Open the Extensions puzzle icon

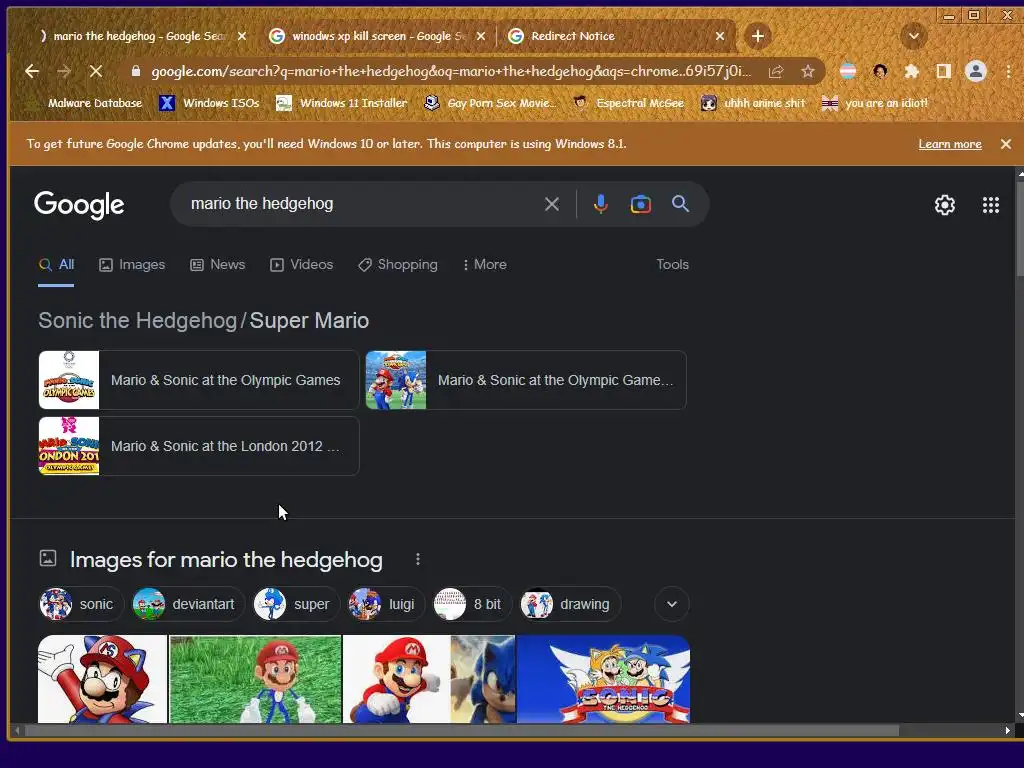(x=912, y=71)
